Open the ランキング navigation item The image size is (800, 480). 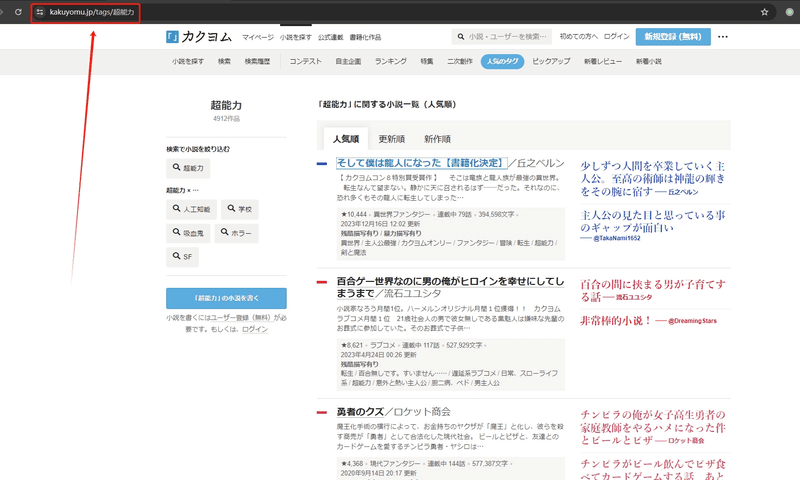coord(390,61)
